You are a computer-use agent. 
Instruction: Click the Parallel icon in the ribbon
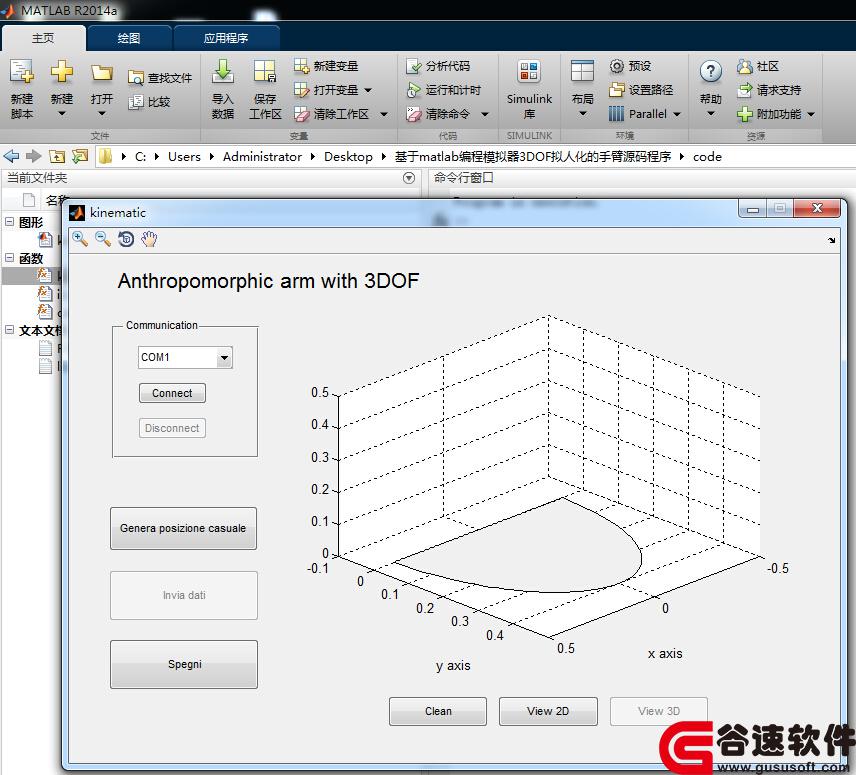click(616, 114)
